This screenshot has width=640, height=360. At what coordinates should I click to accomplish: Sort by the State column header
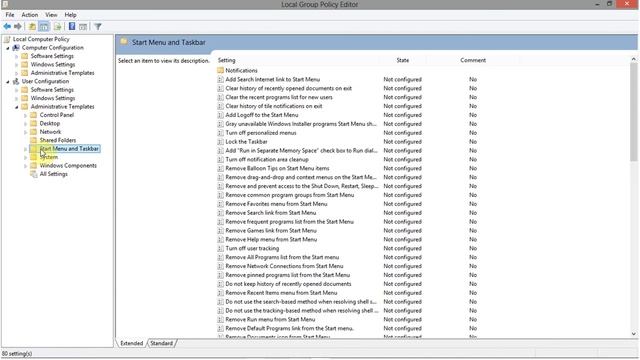402,60
